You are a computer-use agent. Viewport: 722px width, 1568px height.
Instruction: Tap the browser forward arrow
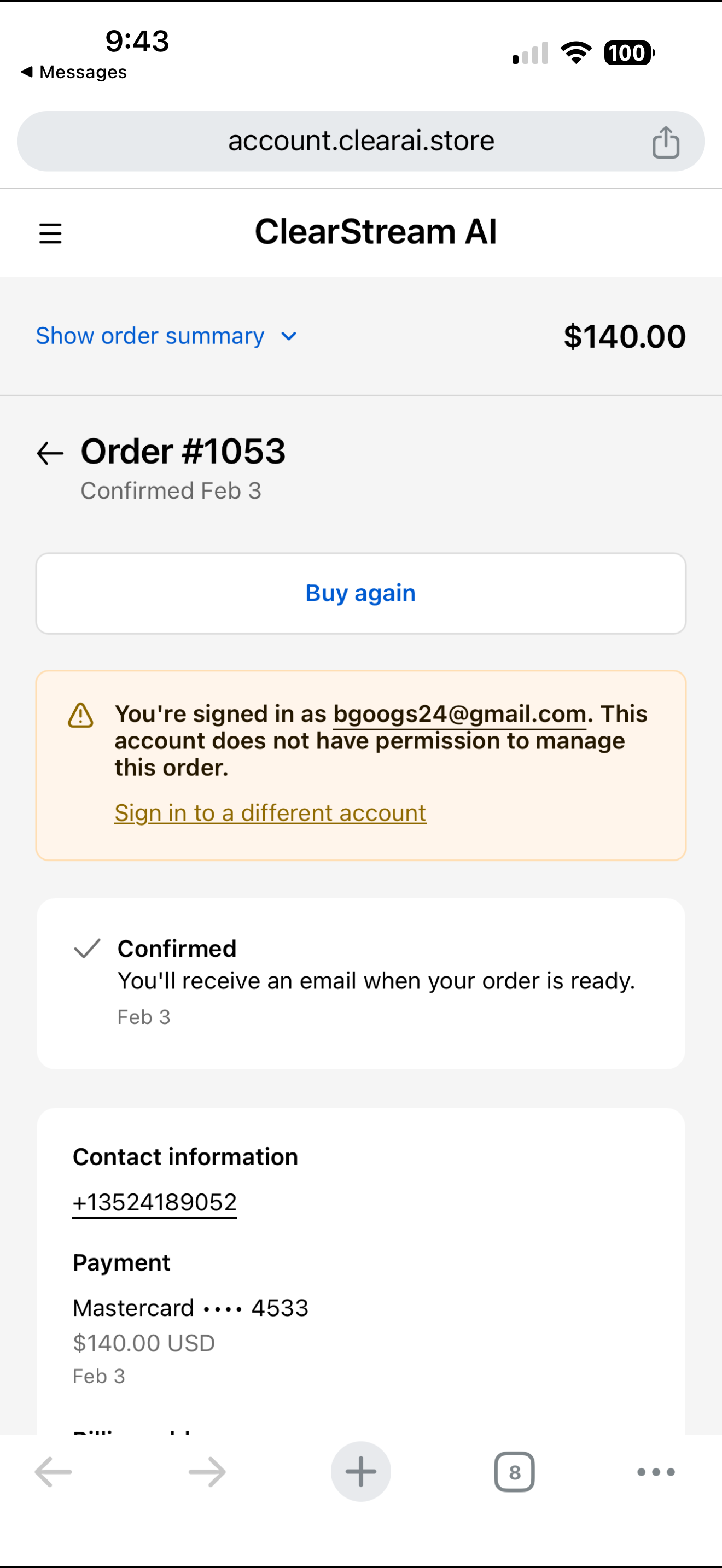click(x=207, y=1472)
